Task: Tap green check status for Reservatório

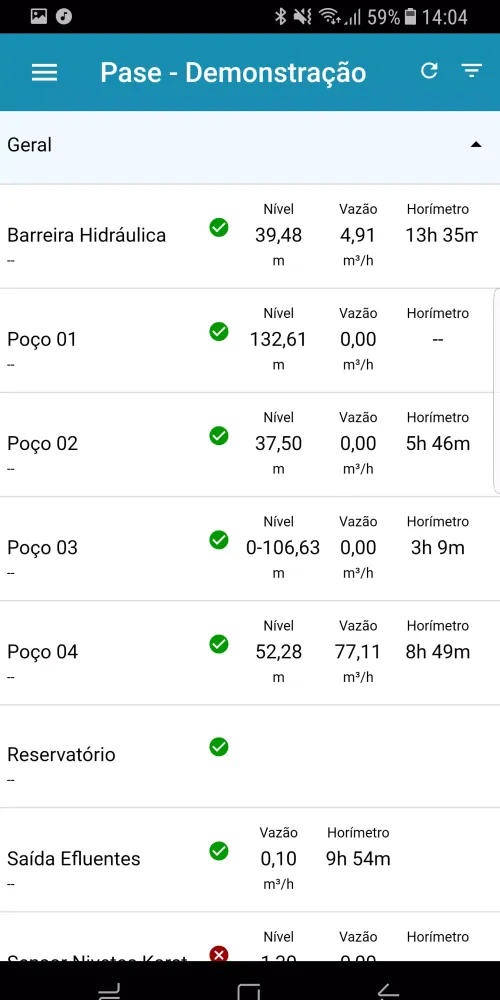Action: (x=219, y=746)
